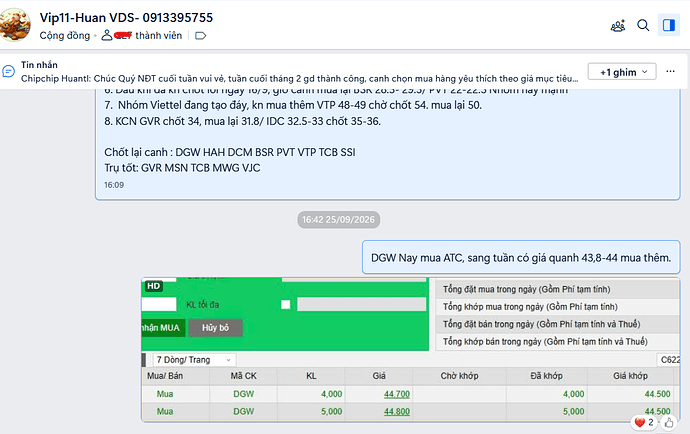Search in conversation with magnifier icon
Screen dimensions: 690x434
click(643, 26)
